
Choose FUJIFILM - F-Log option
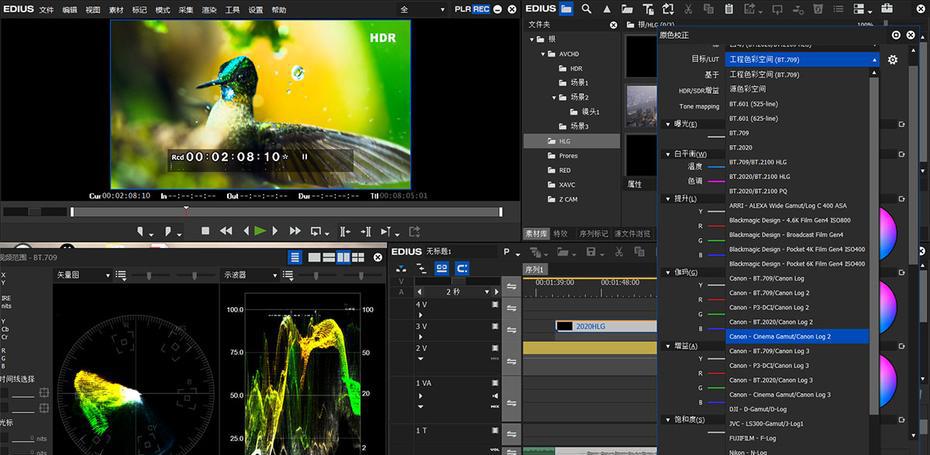[797, 438]
